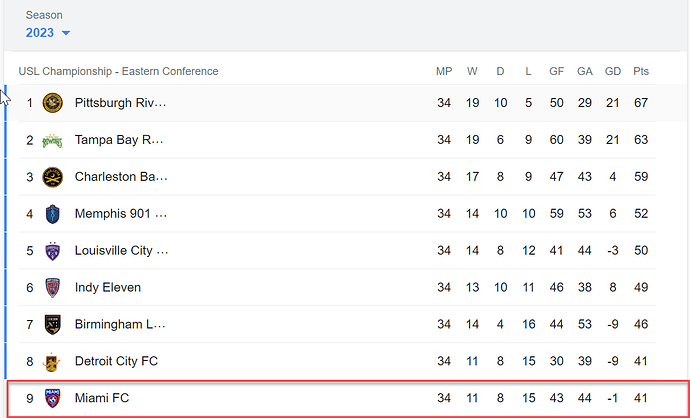
Task: Open Detroit City FC team link
Action: click(116, 362)
